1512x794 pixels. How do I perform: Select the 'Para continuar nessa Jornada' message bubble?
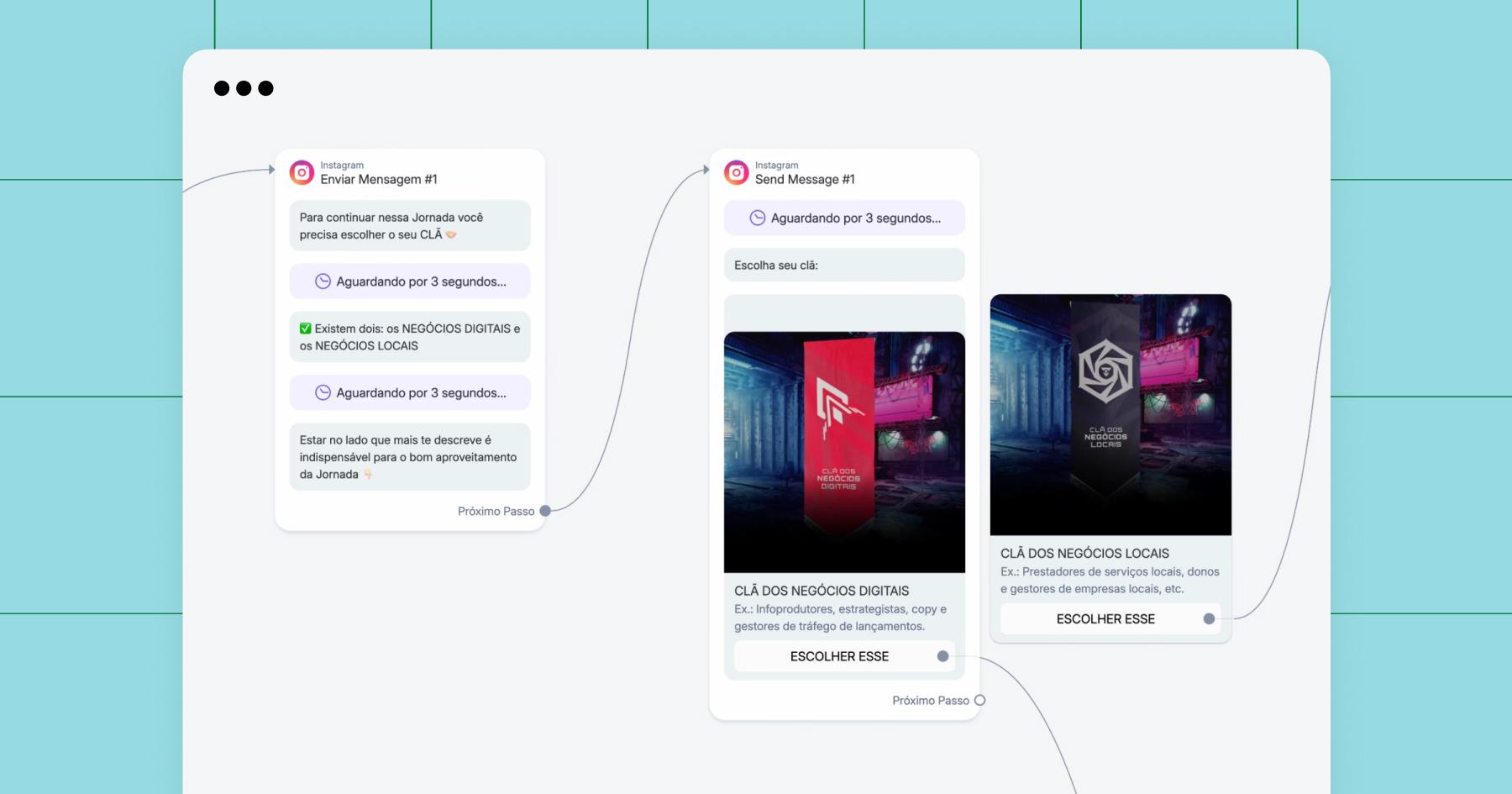coord(410,225)
